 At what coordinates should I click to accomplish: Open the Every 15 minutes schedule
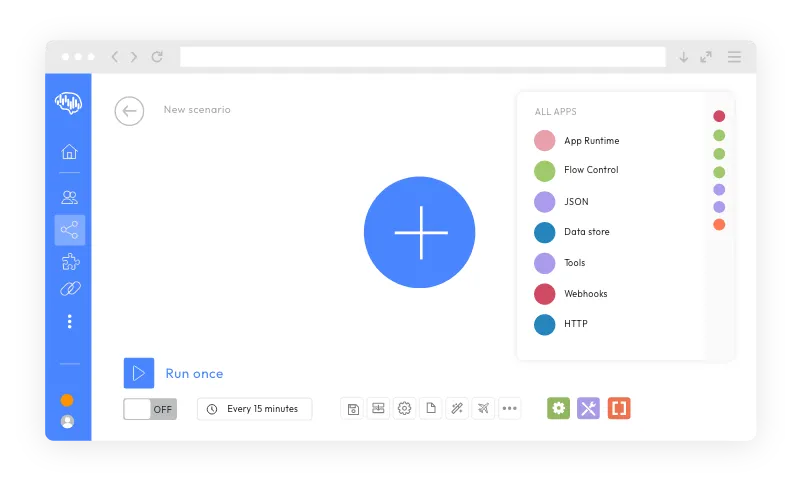[255, 409]
